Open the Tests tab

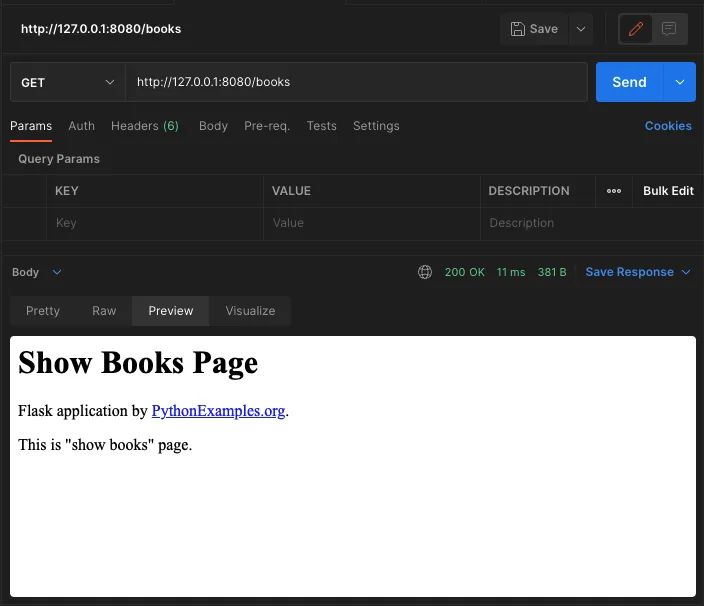(x=321, y=126)
